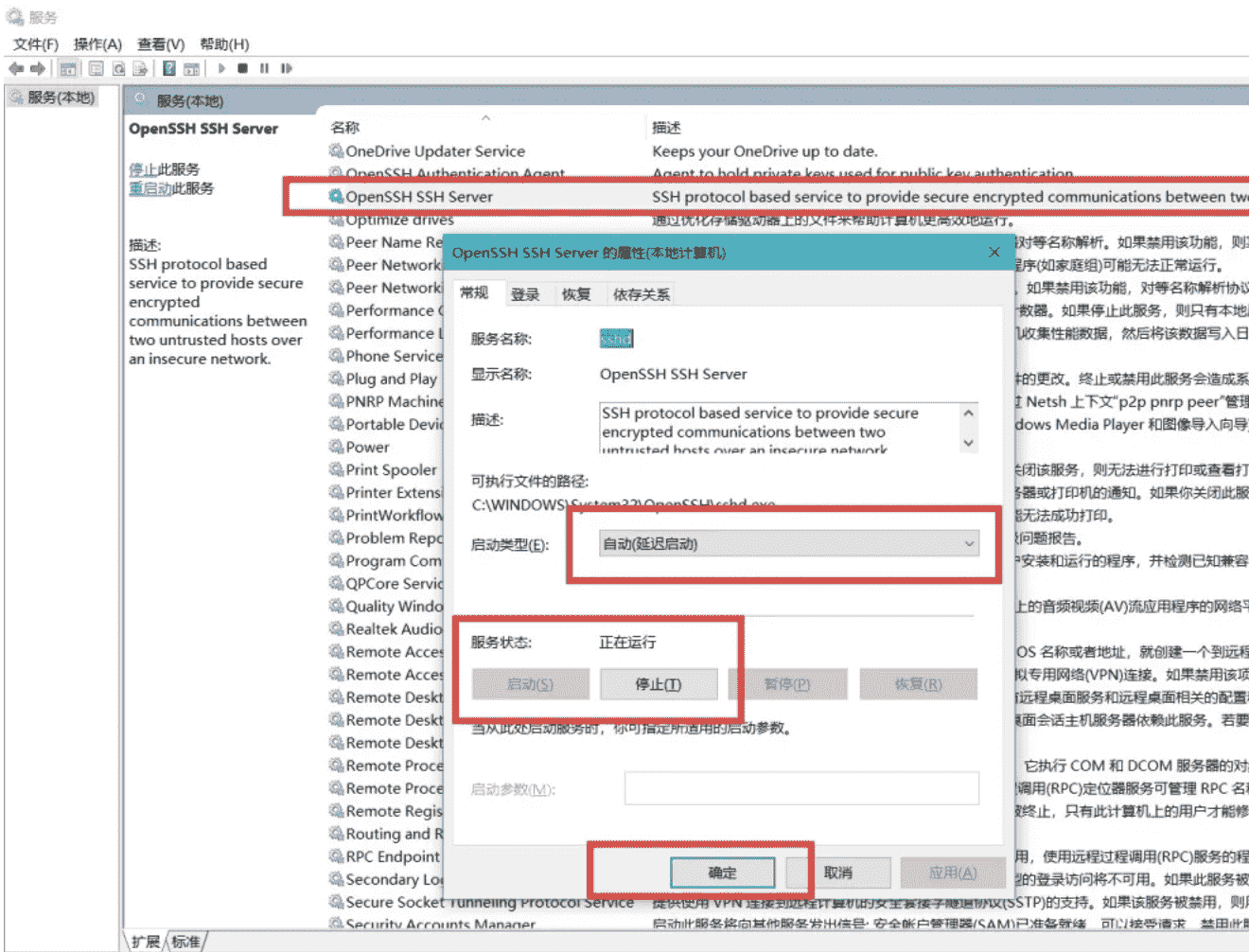
Task: Open the 帮助(H) menu
Action: click(224, 44)
